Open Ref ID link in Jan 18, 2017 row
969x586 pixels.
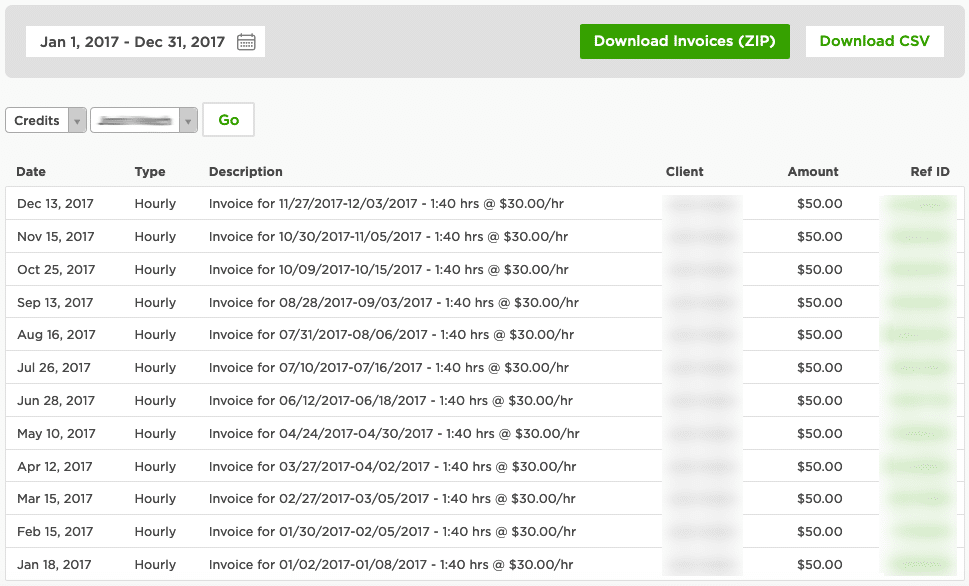919,564
